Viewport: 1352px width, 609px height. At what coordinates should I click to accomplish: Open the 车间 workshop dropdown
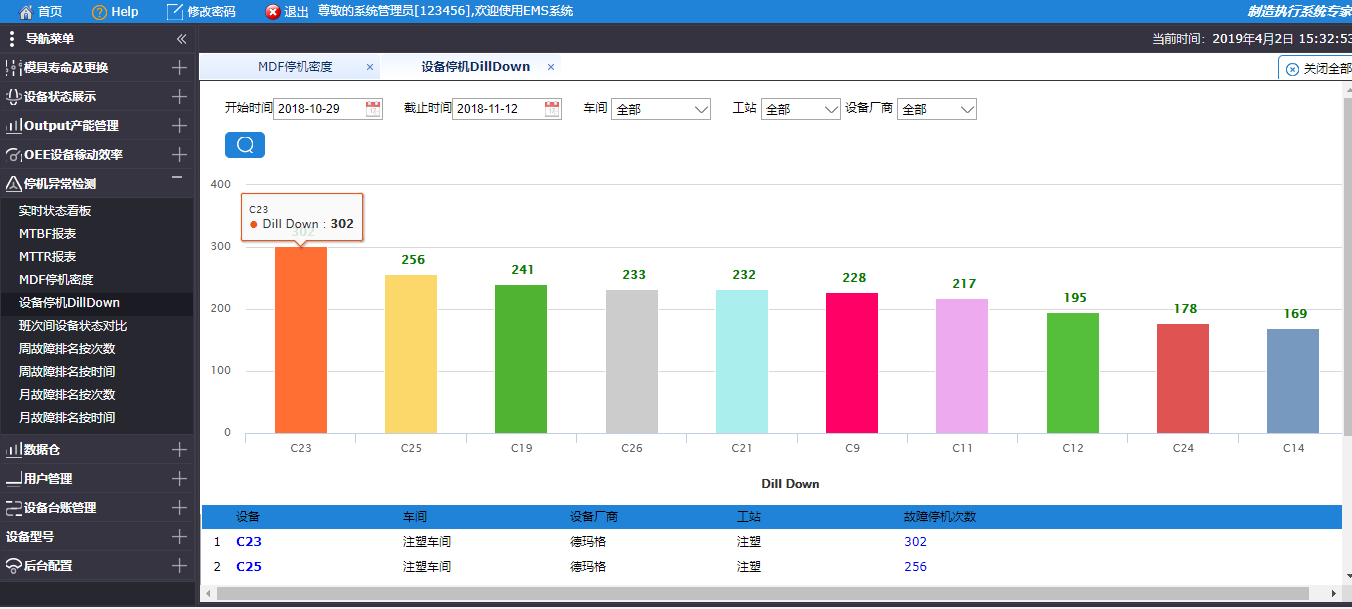(x=660, y=109)
